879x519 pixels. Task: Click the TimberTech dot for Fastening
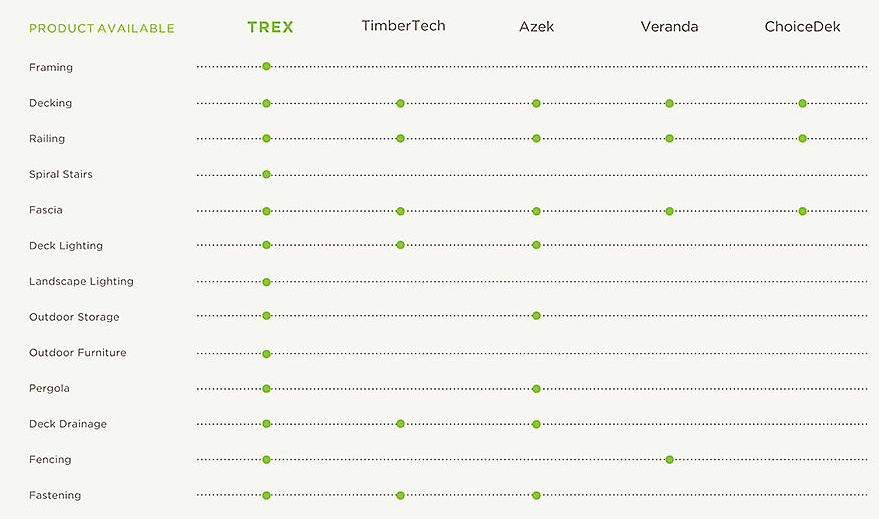click(x=400, y=495)
